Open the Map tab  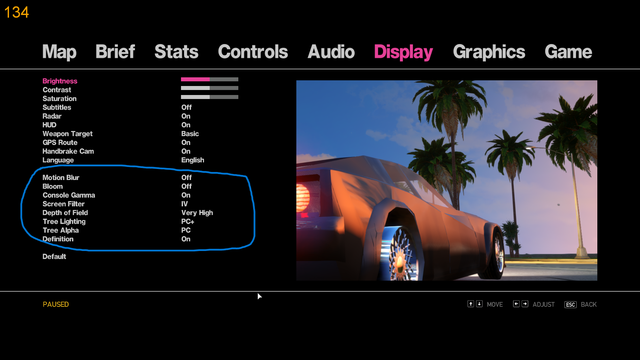coord(59,52)
